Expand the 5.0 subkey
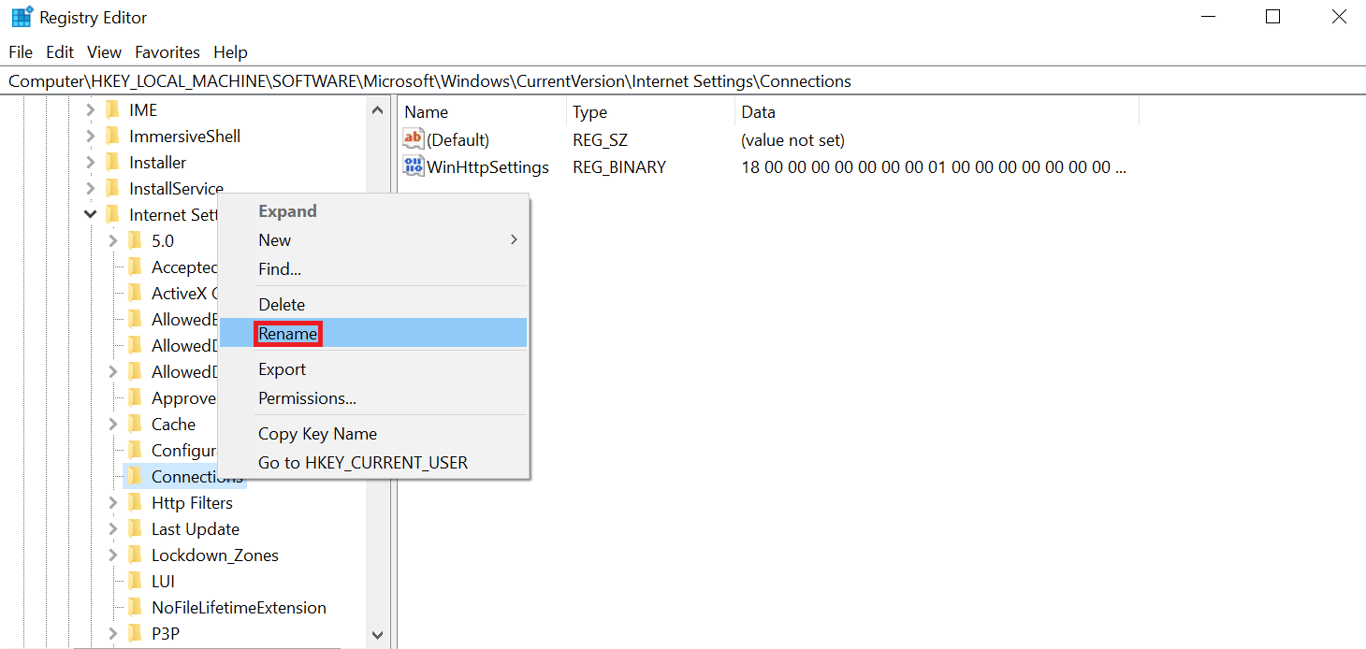The height and width of the screenshot is (649, 1366). click(113, 240)
